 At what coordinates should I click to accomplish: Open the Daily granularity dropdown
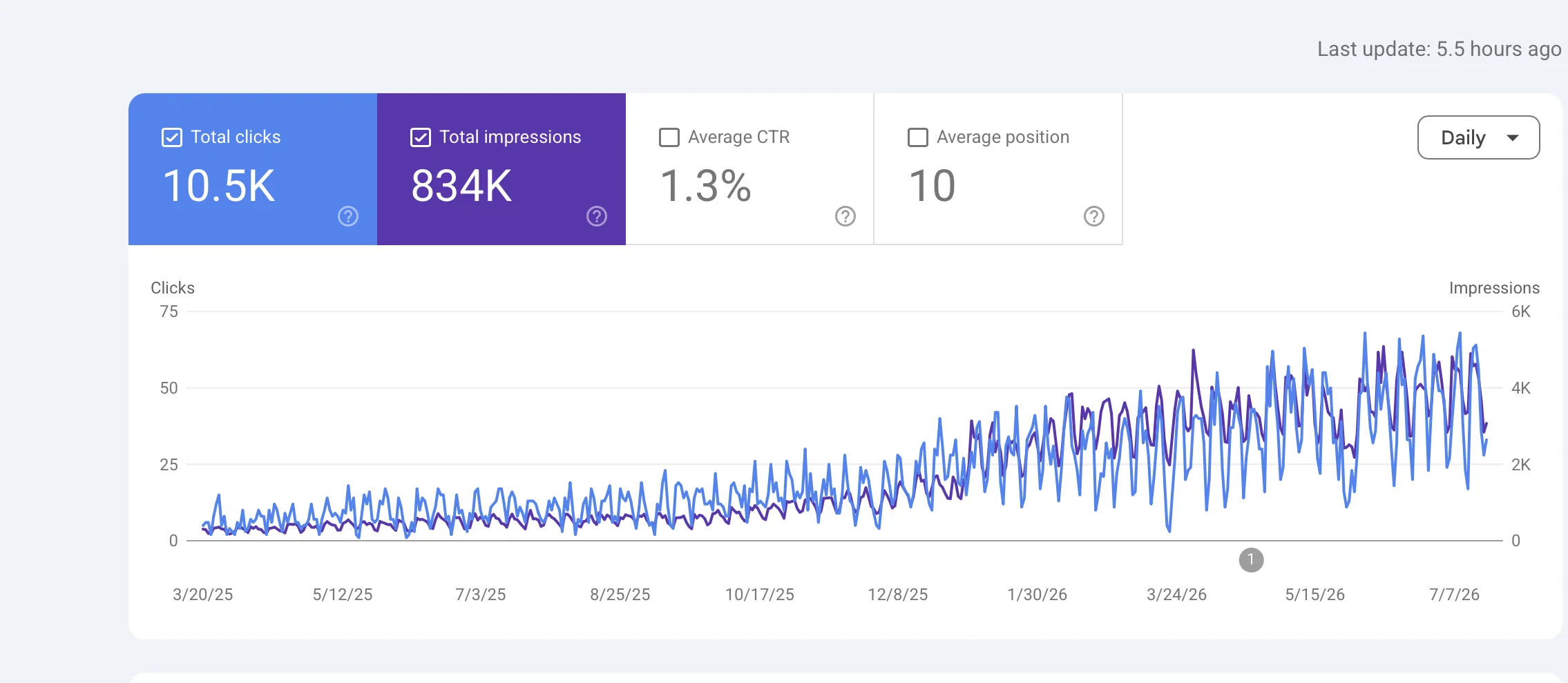tap(1479, 137)
